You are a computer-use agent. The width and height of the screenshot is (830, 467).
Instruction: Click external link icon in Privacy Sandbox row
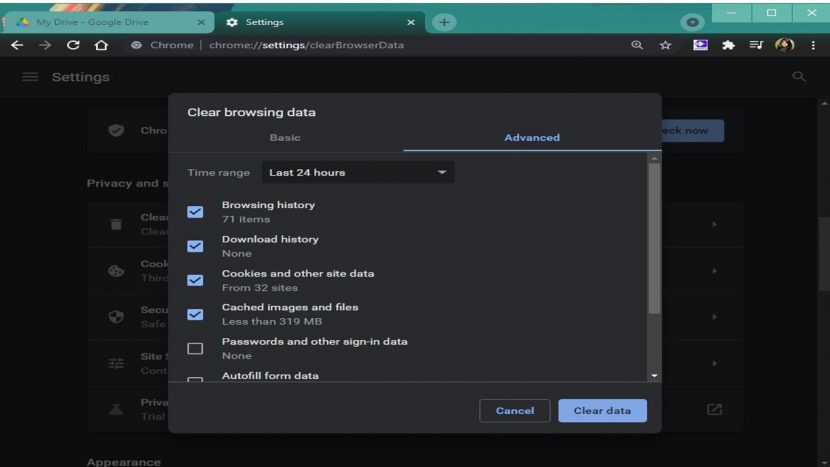[714, 409]
